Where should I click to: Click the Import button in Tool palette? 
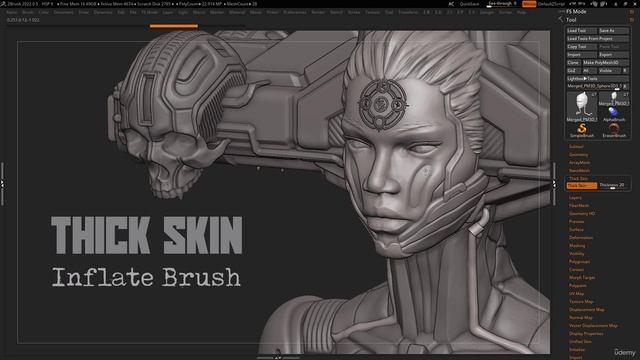tap(582, 55)
